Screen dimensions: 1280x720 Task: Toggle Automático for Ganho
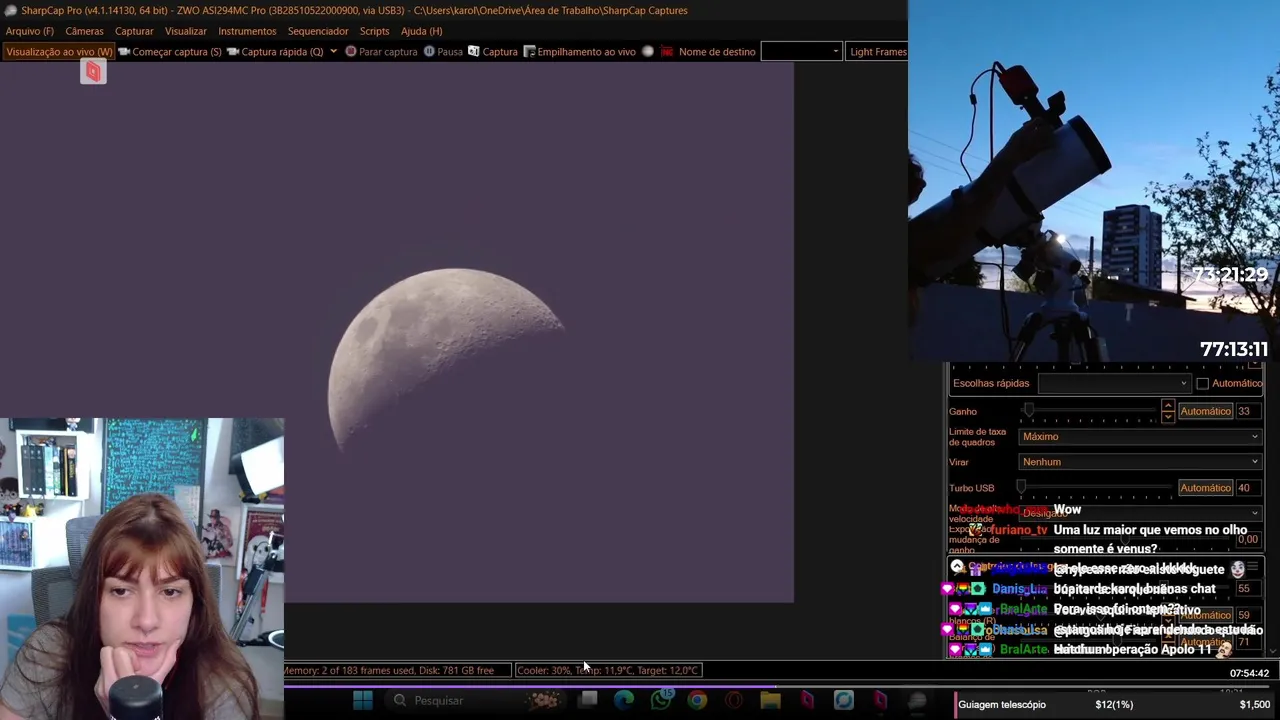pos(1205,411)
